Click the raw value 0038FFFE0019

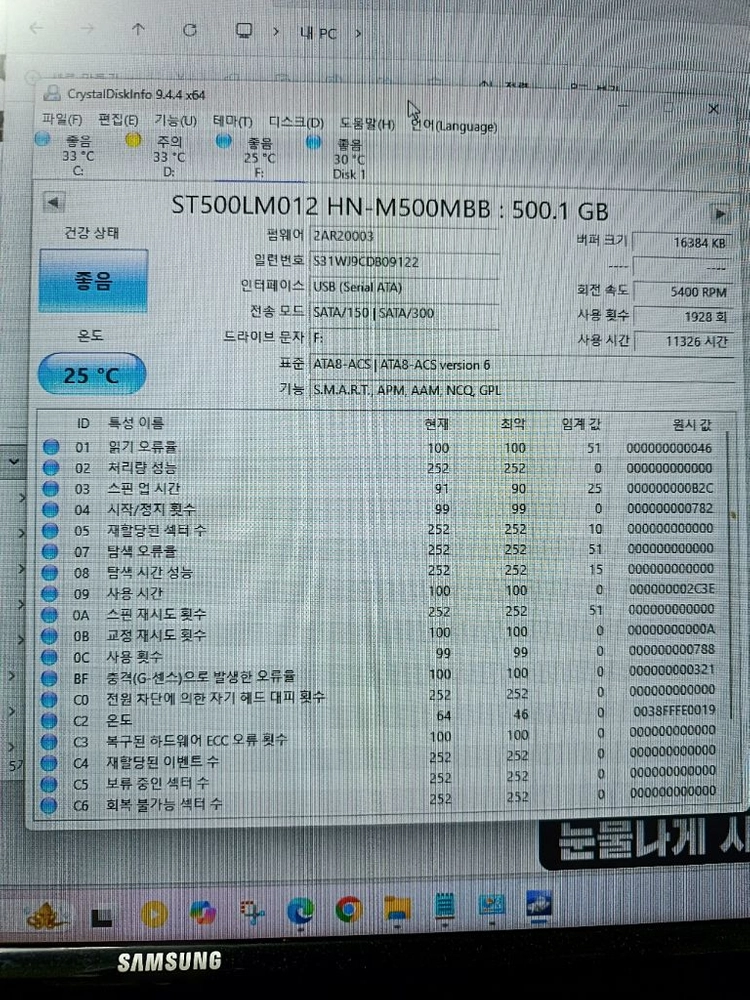[x=674, y=710]
